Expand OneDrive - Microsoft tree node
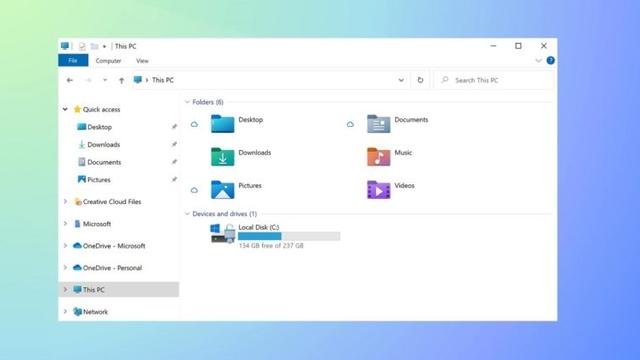Screen dimensions: 640x360 pyautogui.click(x=65, y=245)
